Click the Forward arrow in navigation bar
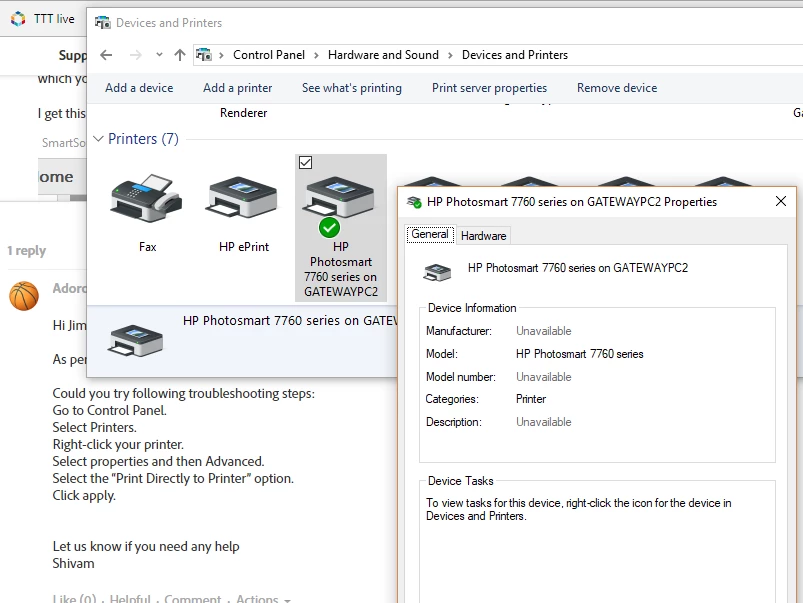This screenshot has width=803, height=603. pyautogui.click(x=135, y=55)
